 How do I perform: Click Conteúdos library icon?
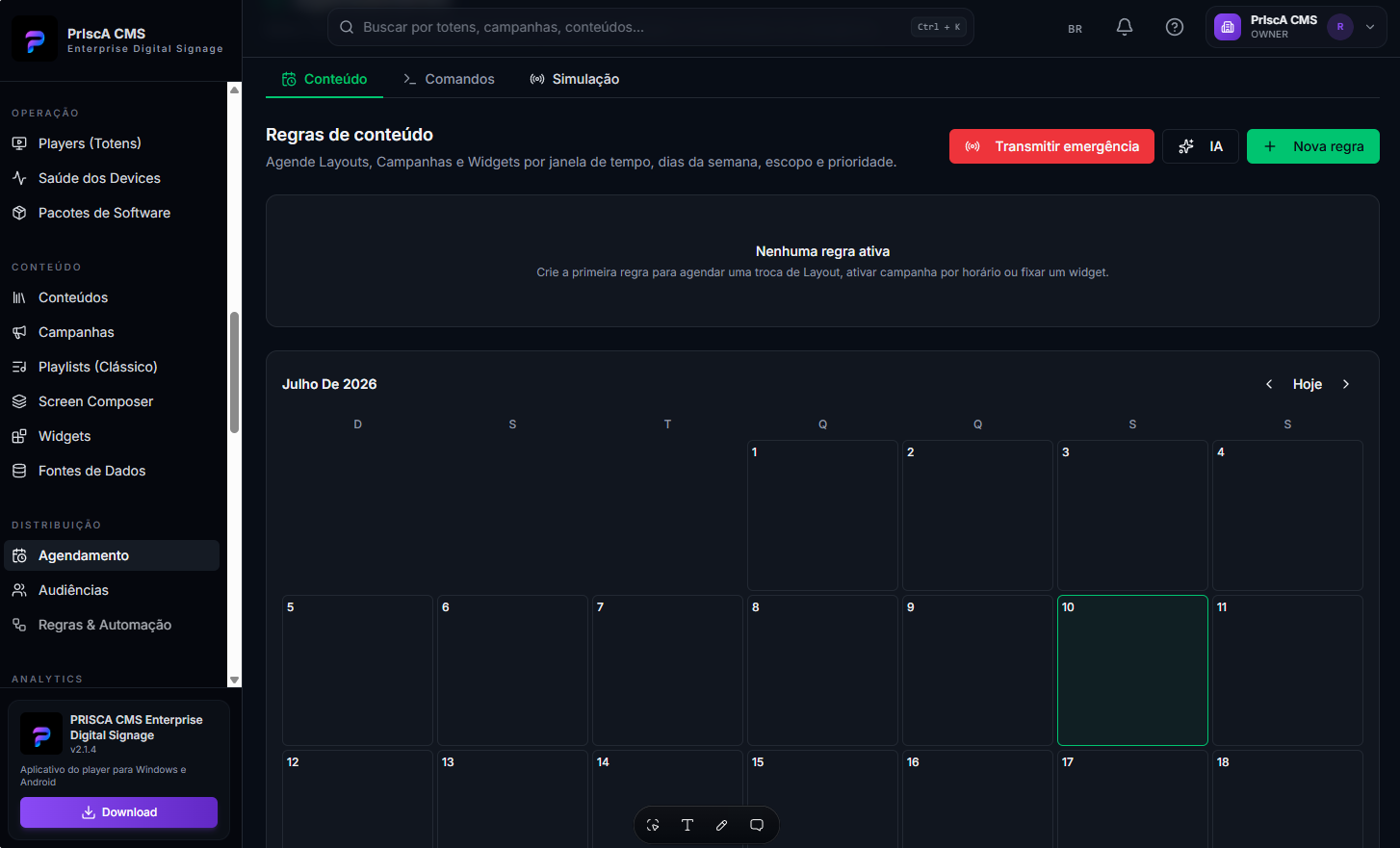(19, 297)
